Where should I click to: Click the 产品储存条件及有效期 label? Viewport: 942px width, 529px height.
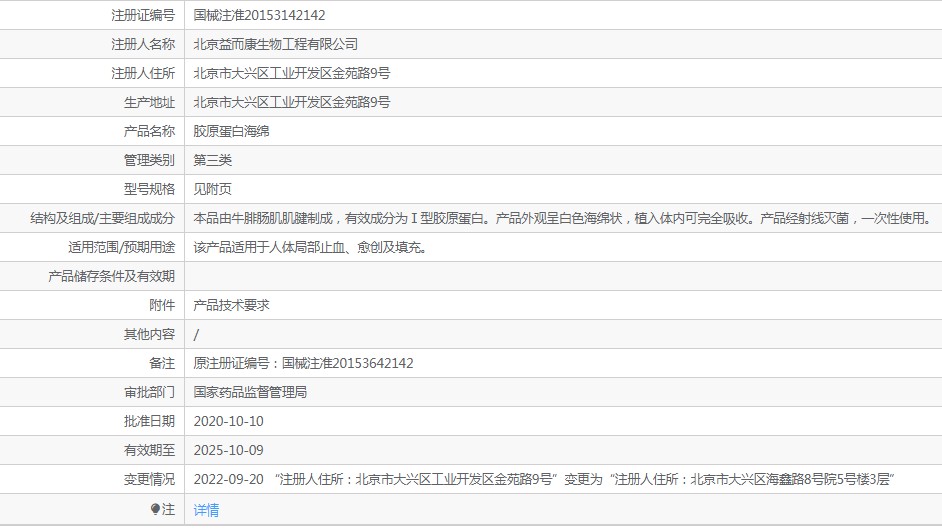tap(112, 276)
